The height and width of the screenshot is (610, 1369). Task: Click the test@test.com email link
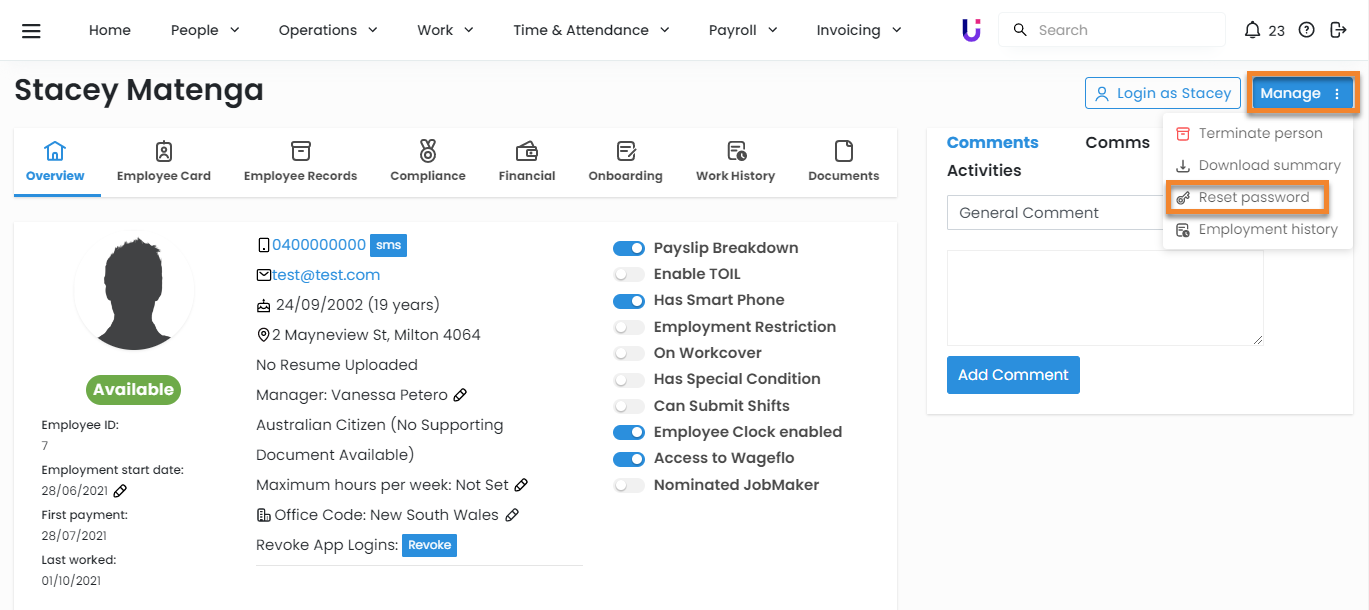(x=326, y=275)
